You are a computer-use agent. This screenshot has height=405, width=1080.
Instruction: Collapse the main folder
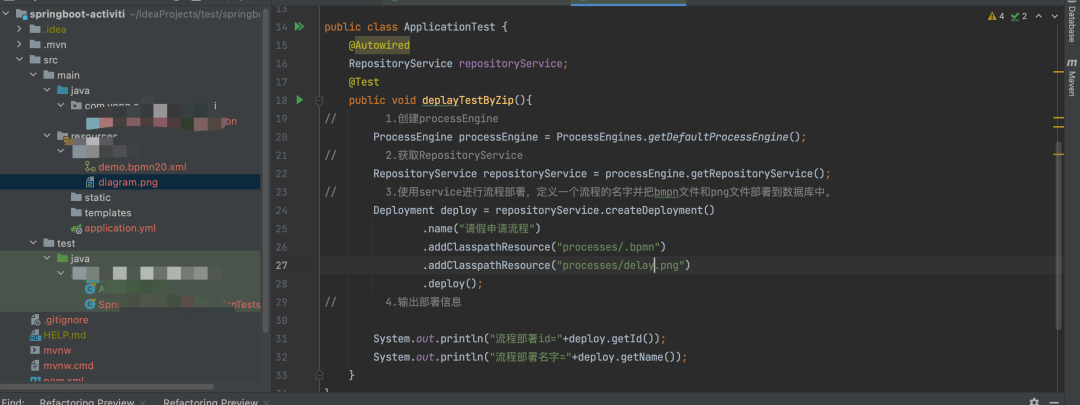click(33, 75)
